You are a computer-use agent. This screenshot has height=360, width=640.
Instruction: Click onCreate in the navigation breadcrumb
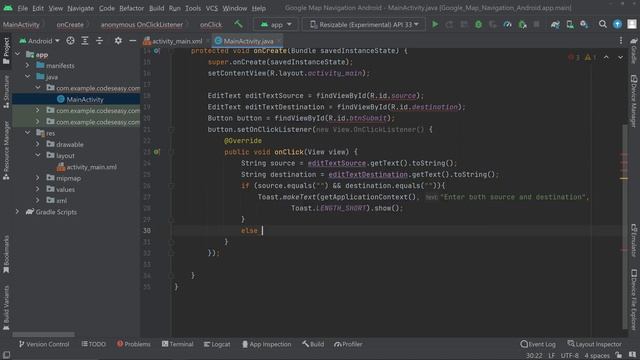point(70,24)
